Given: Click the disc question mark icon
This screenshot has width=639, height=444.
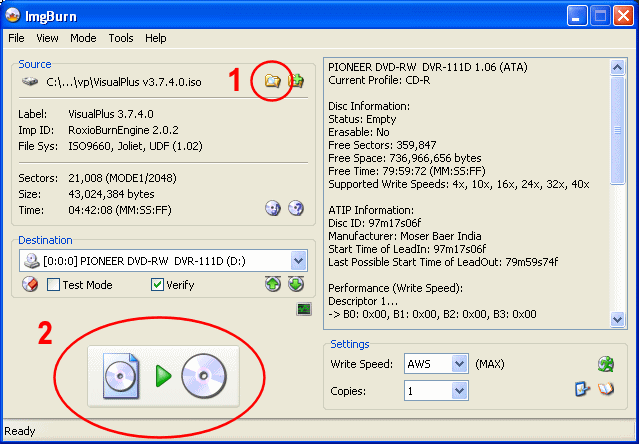Looking at the screenshot, I should [x=296, y=208].
